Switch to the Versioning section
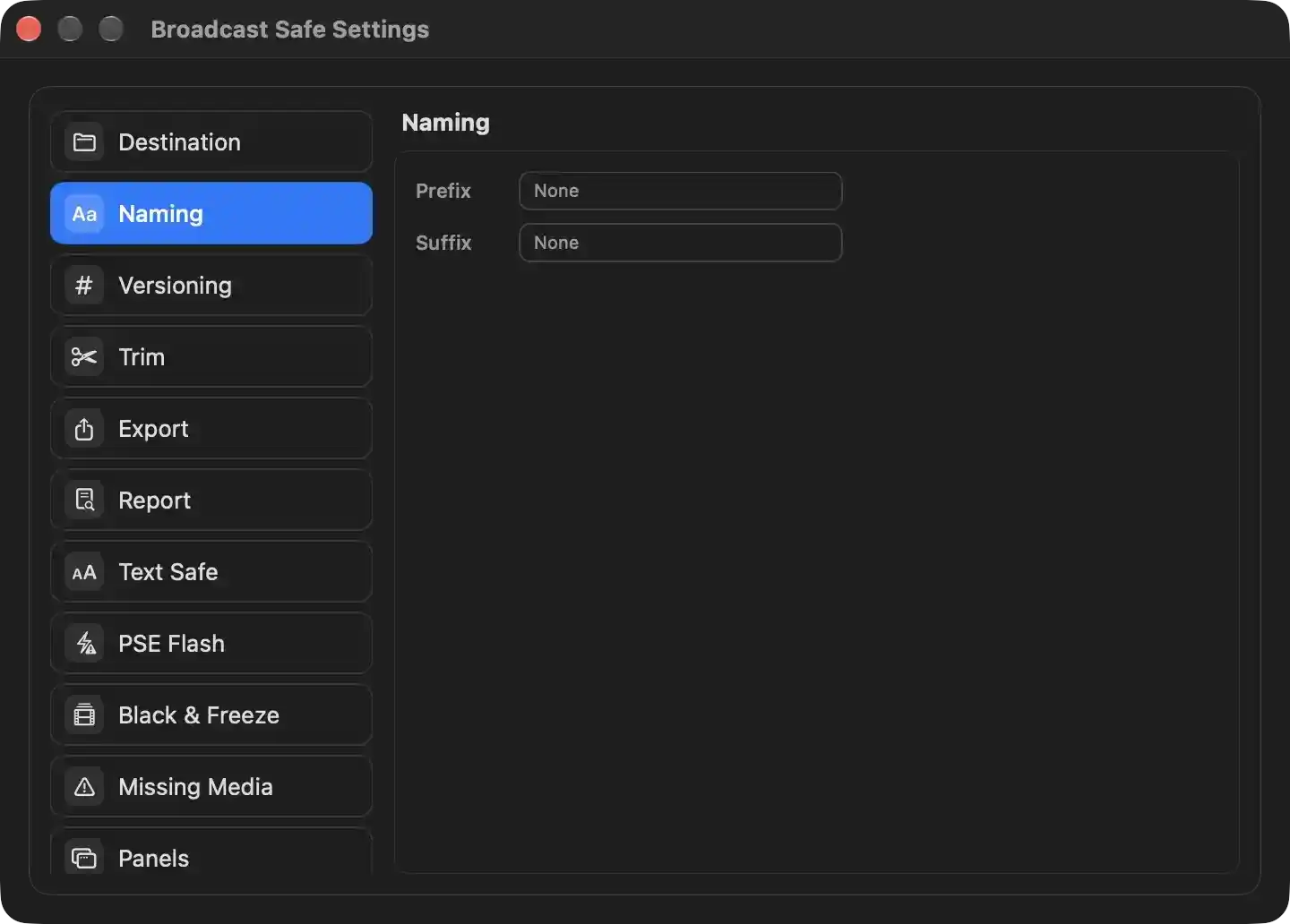Image resolution: width=1290 pixels, height=924 pixels. 211,286
